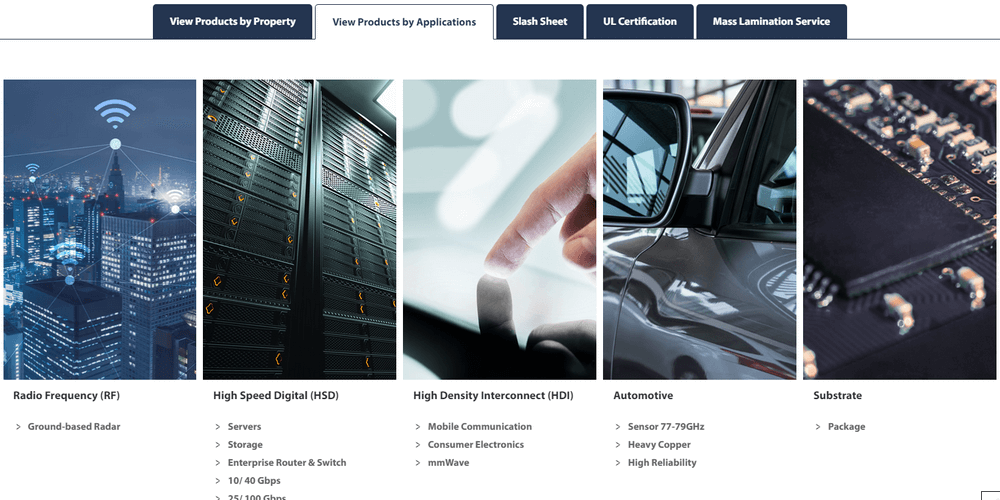Click the chevron beside High Reliability
The image size is (1000, 500).
(618, 462)
